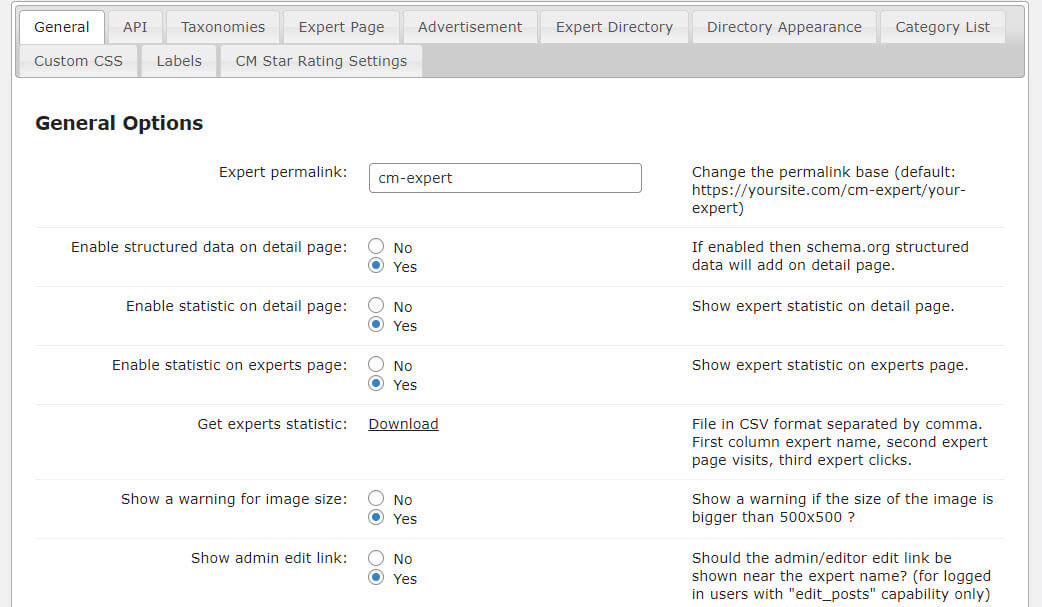Open the Taxonomies tab

tap(222, 28)
